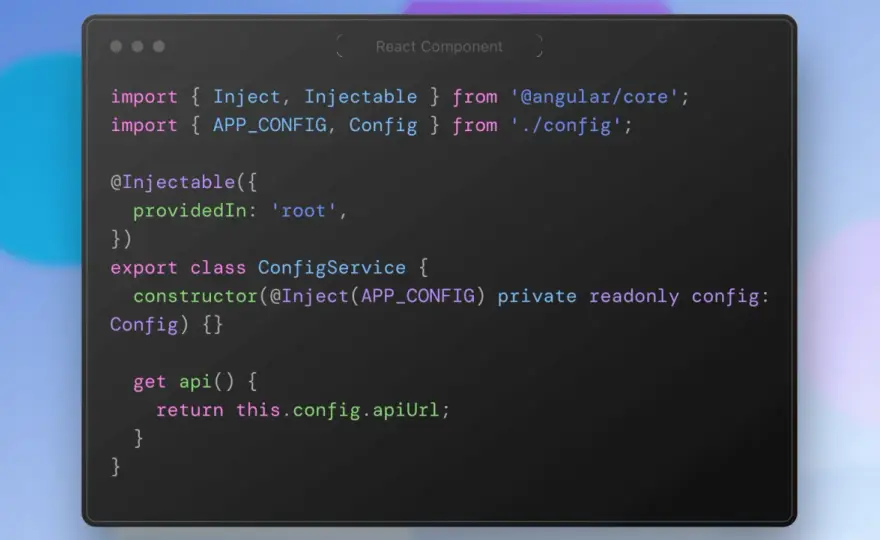Click 'this.config.apiUrl' expression
This screenshot has height=540, width=880.
(x=337, y=410)
